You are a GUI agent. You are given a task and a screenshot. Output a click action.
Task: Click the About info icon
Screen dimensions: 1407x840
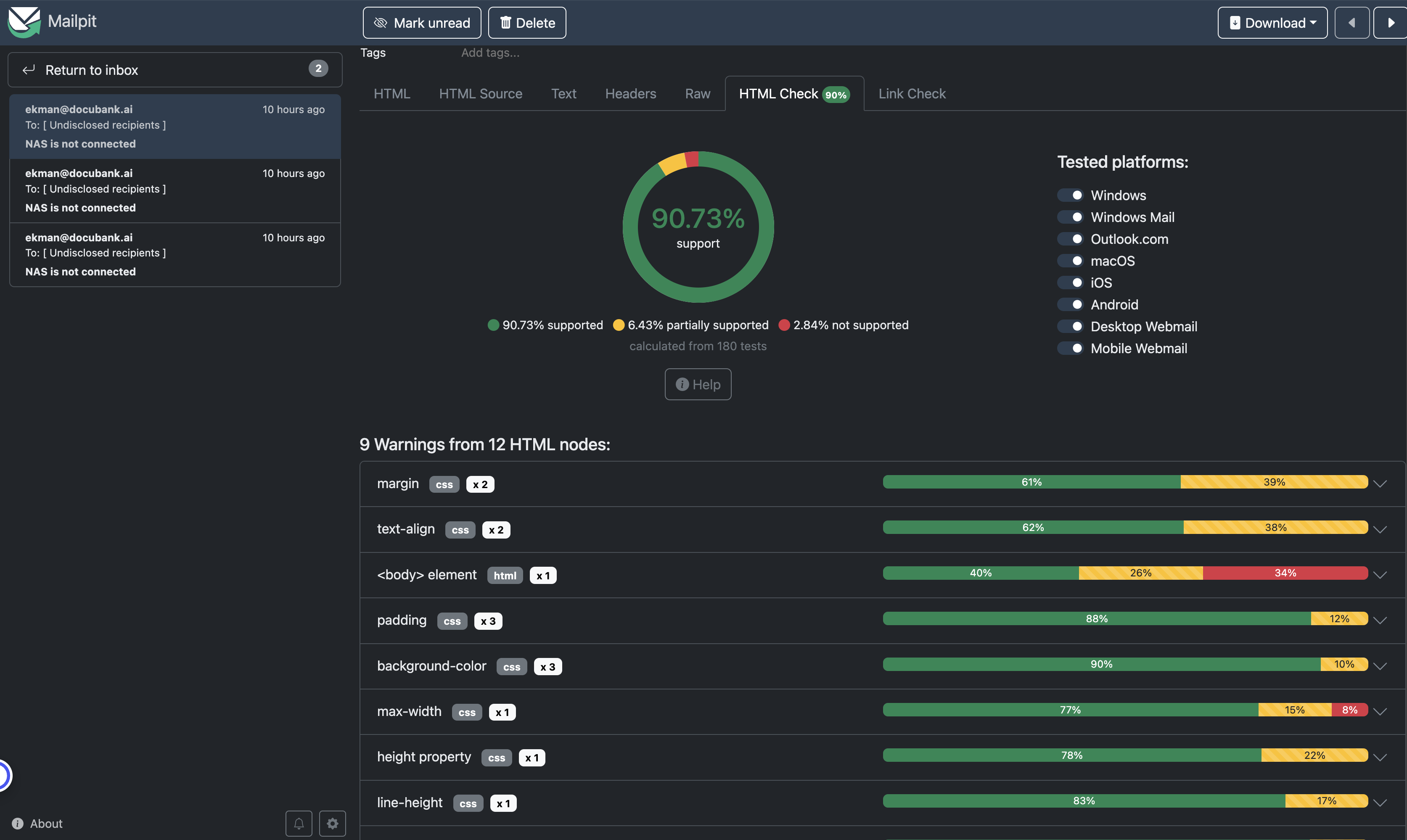click(x=18, y=824)
